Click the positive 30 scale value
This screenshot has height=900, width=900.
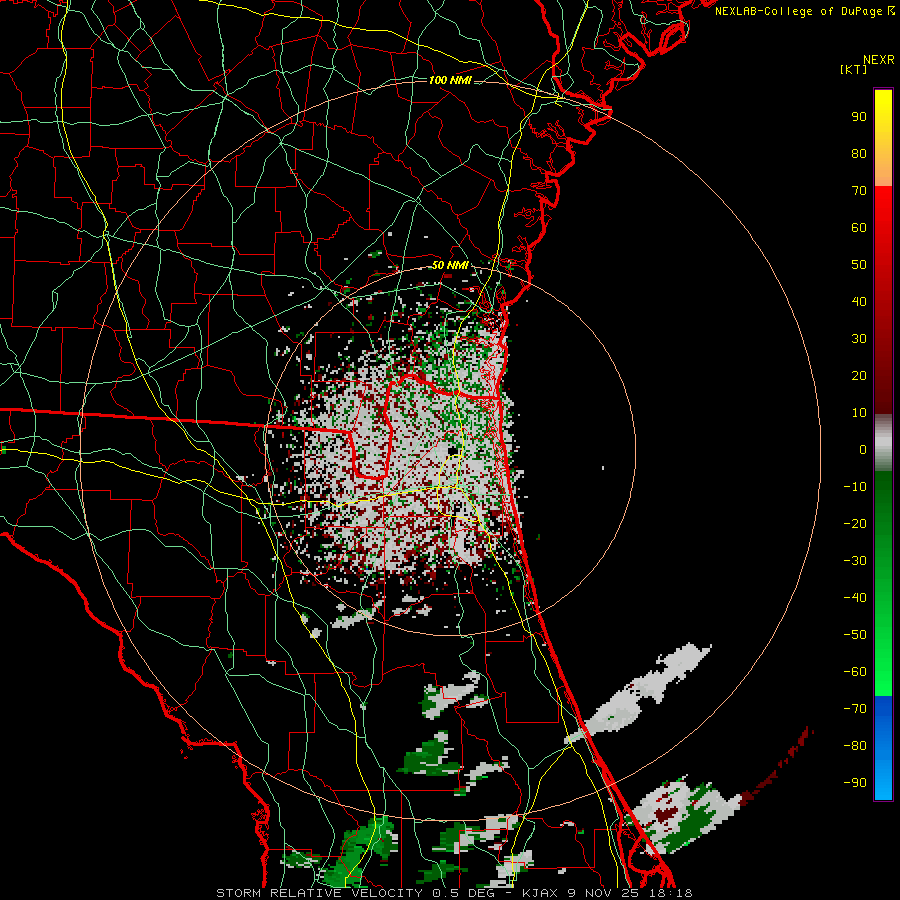point(859,339)
